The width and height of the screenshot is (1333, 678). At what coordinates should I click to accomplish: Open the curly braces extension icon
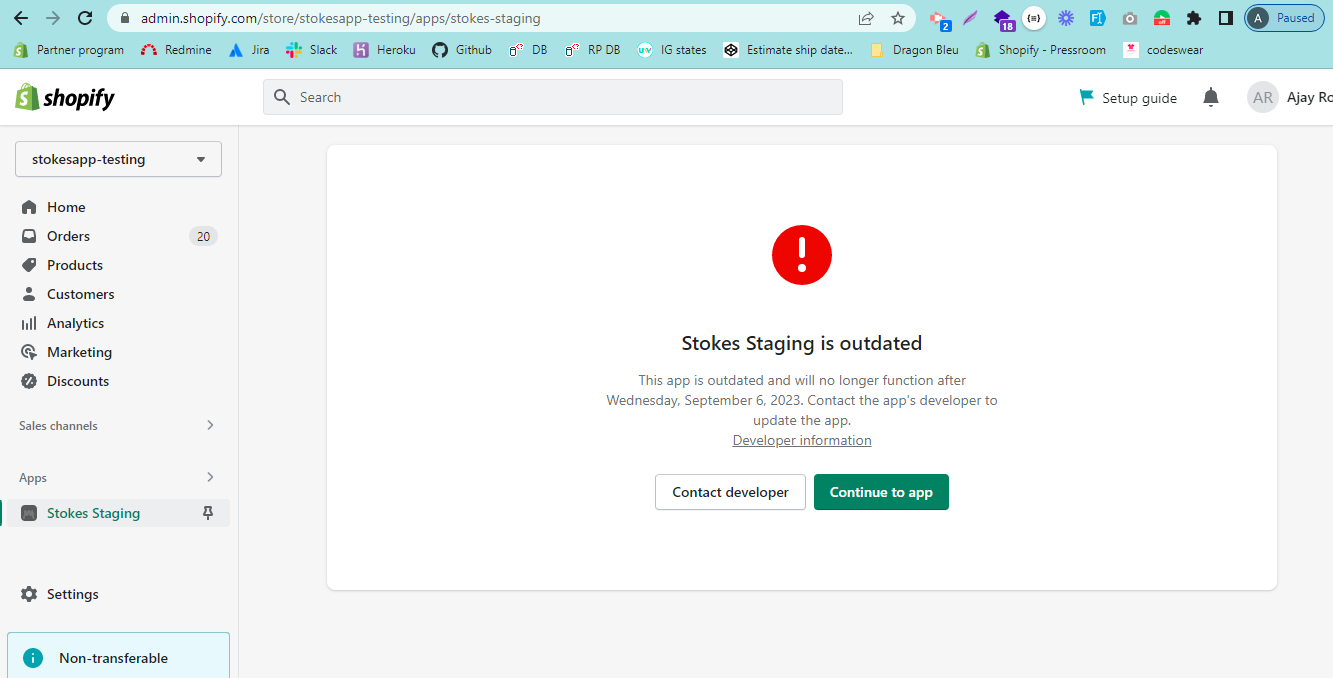[1034, 18]
